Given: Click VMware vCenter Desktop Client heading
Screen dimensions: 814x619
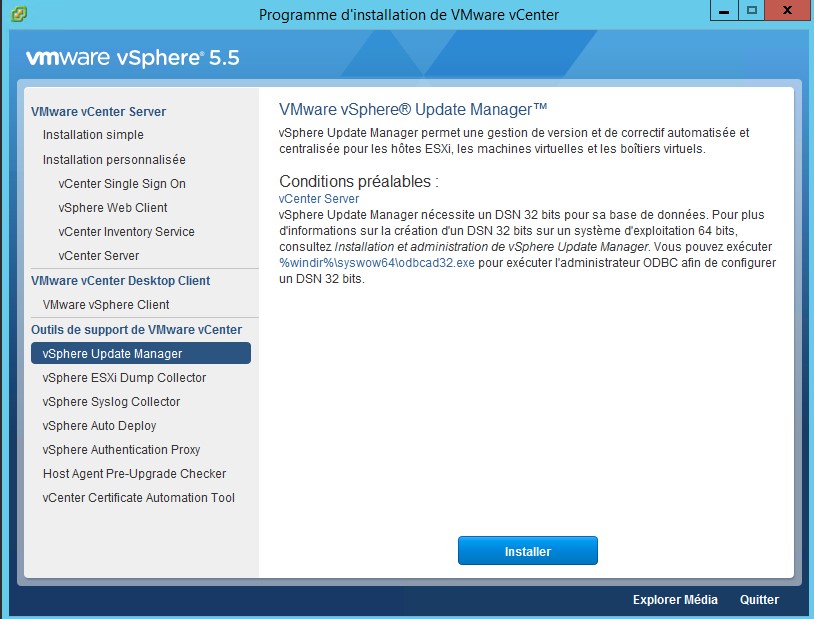Looking at the screenshot, I should pyautogui.click(x=120, y=281).
